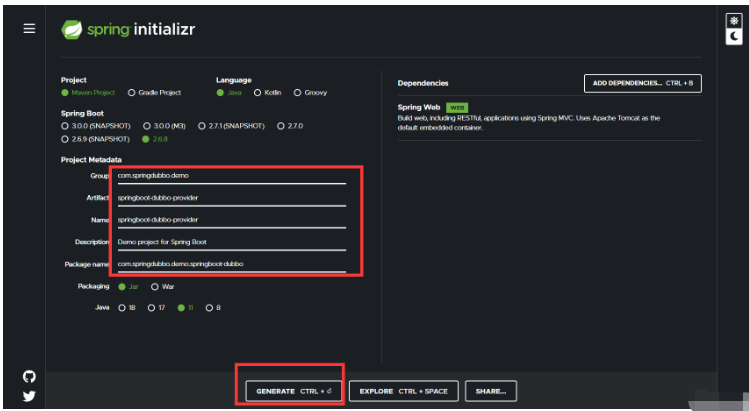The width and height of the screenshot is (749, 411).
Task: Choose Java as the language
Action: [x=229, y=93]
